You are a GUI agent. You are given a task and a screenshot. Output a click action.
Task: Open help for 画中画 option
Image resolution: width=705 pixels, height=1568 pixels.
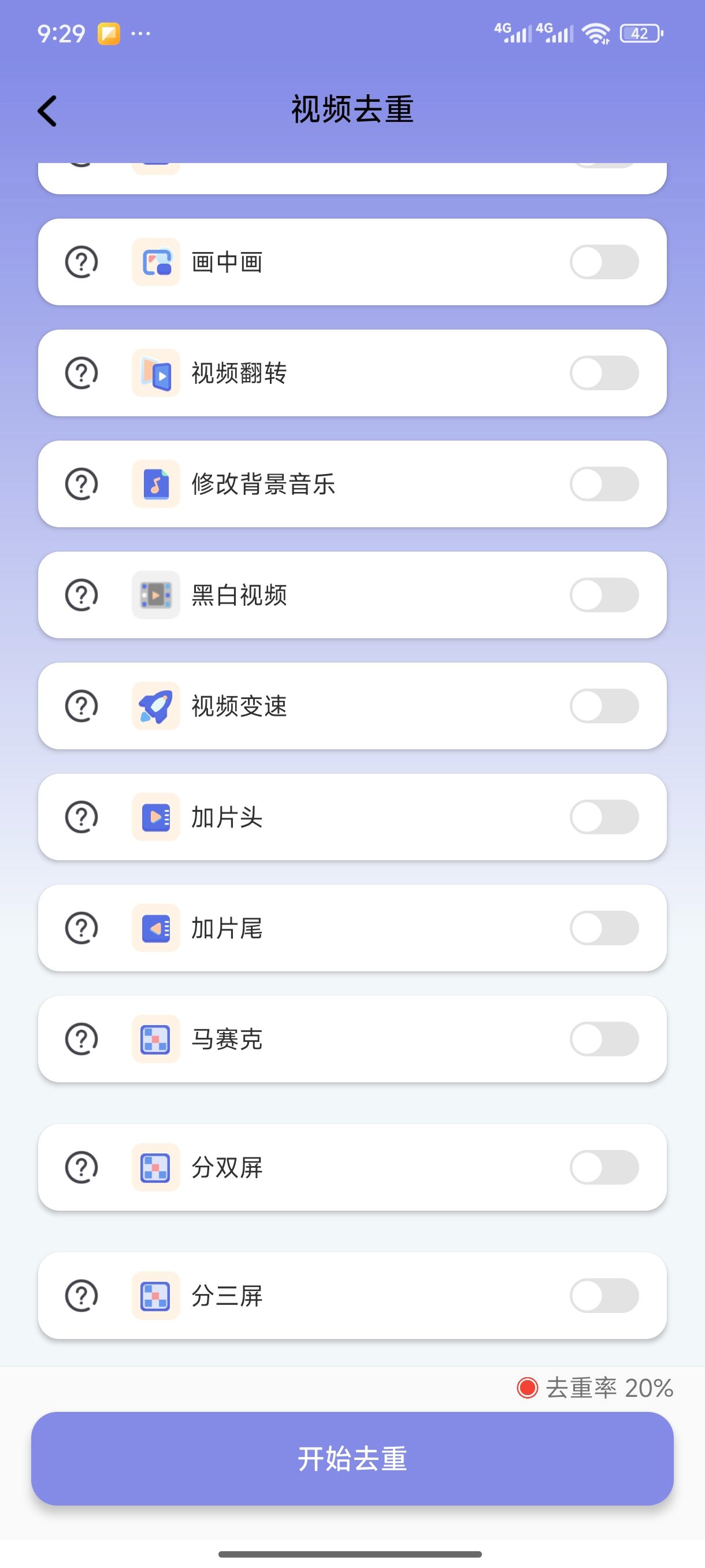point(81,262)
